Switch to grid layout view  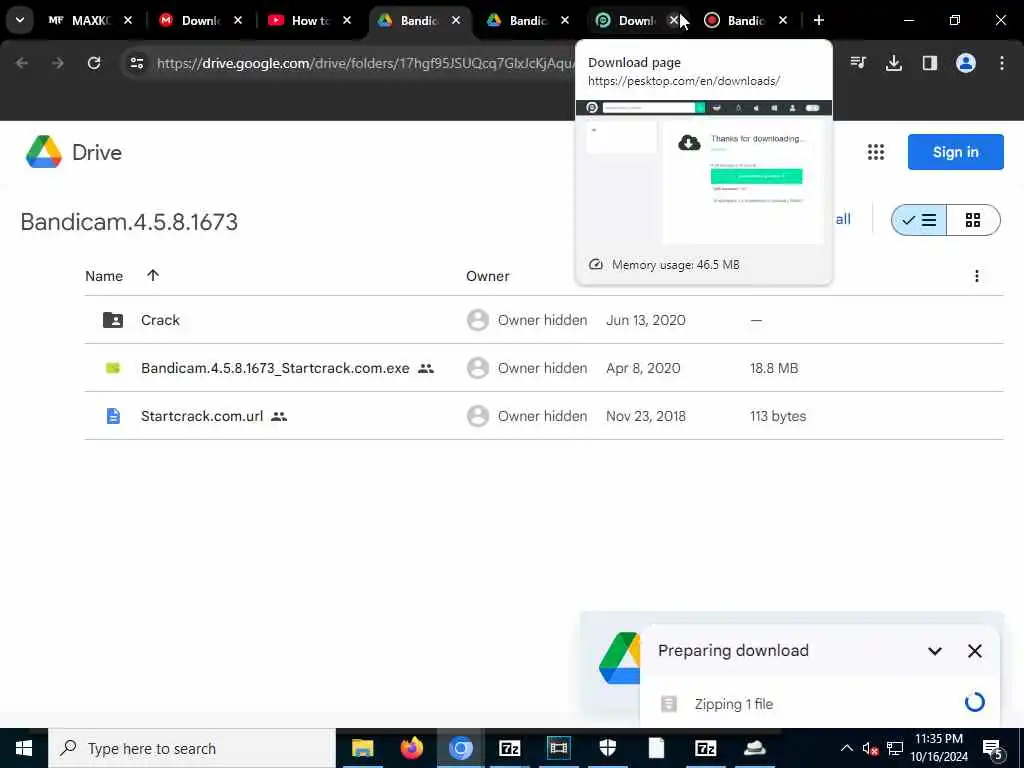click(x=972, y=220)
